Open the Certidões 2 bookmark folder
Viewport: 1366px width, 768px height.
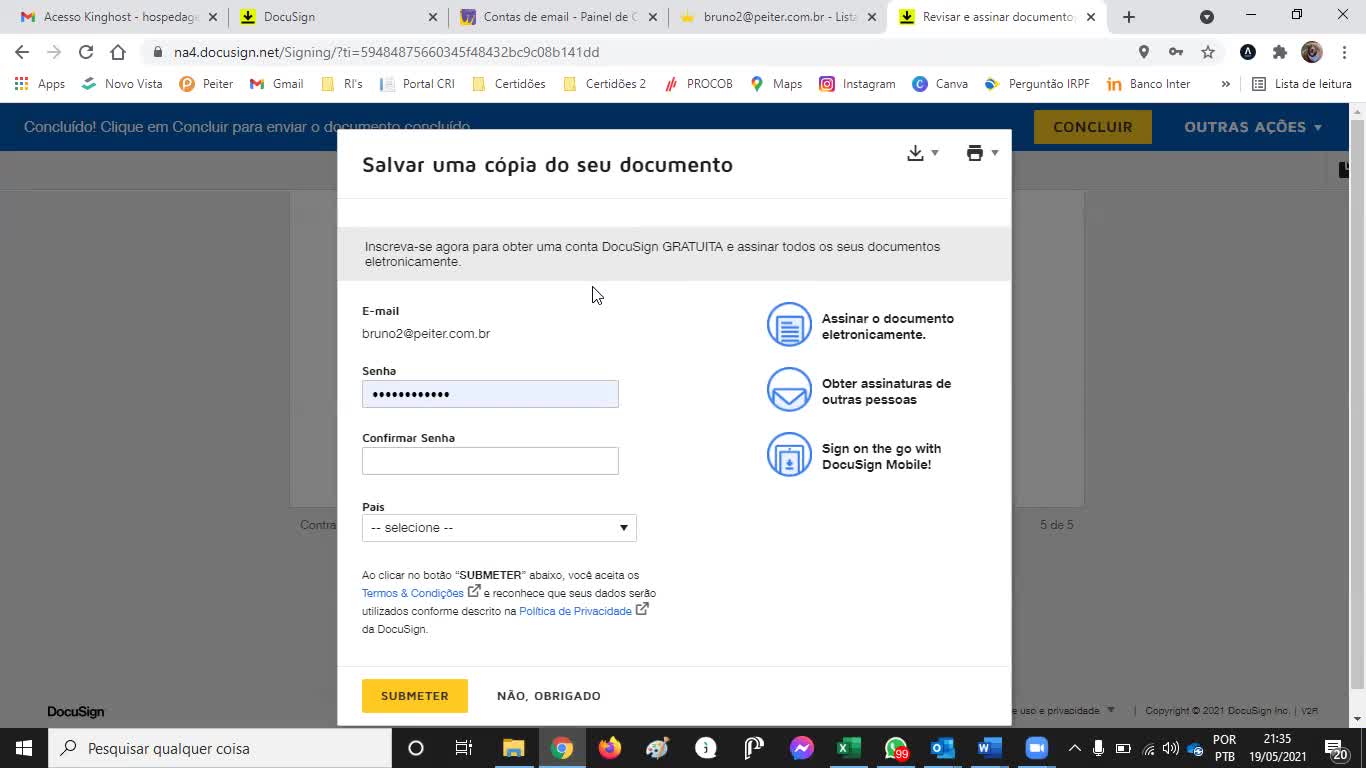604,84
